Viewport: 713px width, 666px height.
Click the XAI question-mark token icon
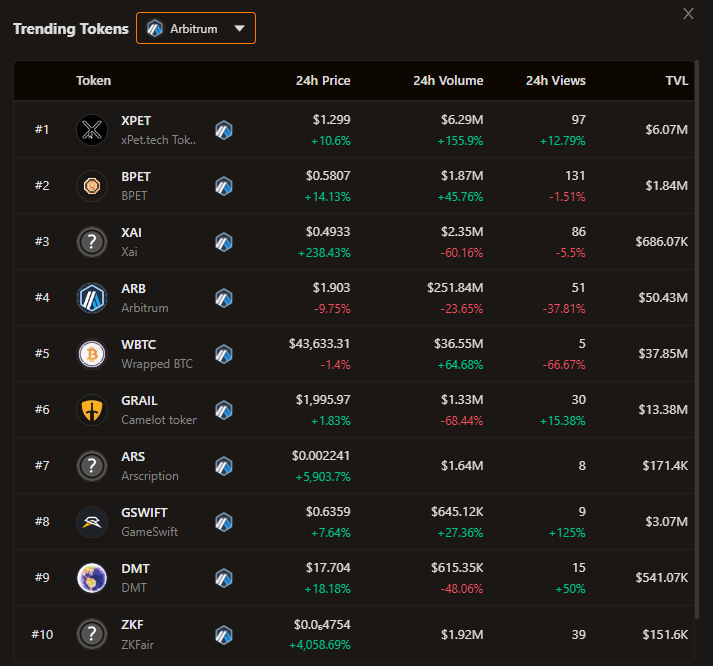(x=92, y=242)
